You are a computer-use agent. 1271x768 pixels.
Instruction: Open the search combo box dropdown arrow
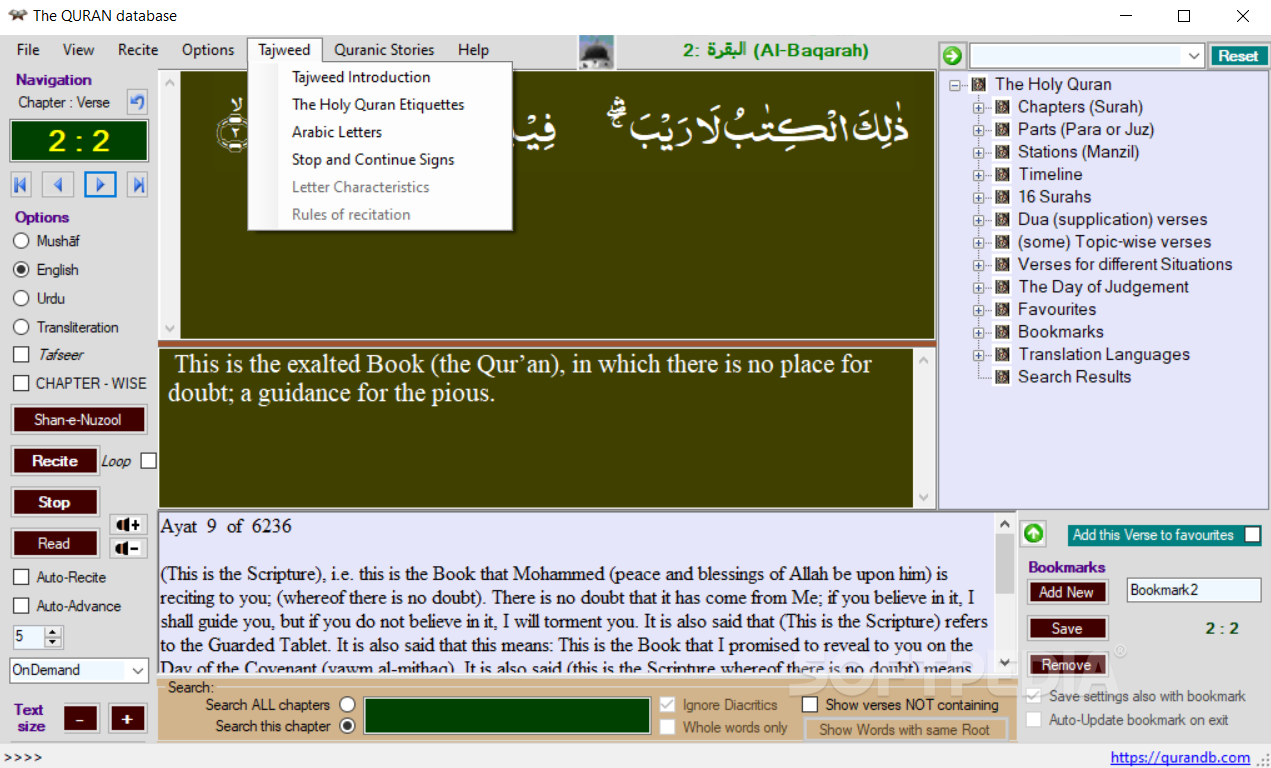tap(1194, 56)
